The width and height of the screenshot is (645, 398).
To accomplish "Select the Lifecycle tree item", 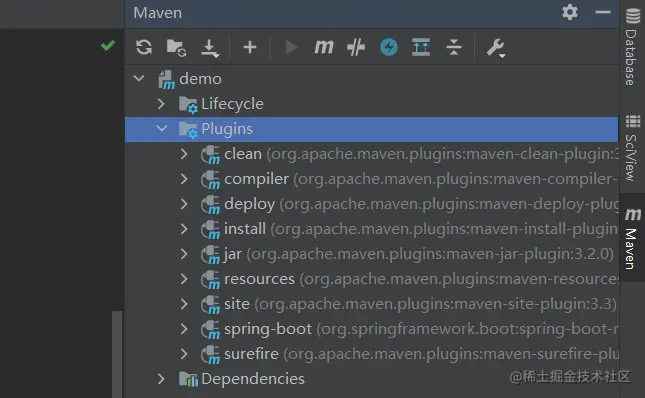I will pyautogui.click(x=371, y=104).
